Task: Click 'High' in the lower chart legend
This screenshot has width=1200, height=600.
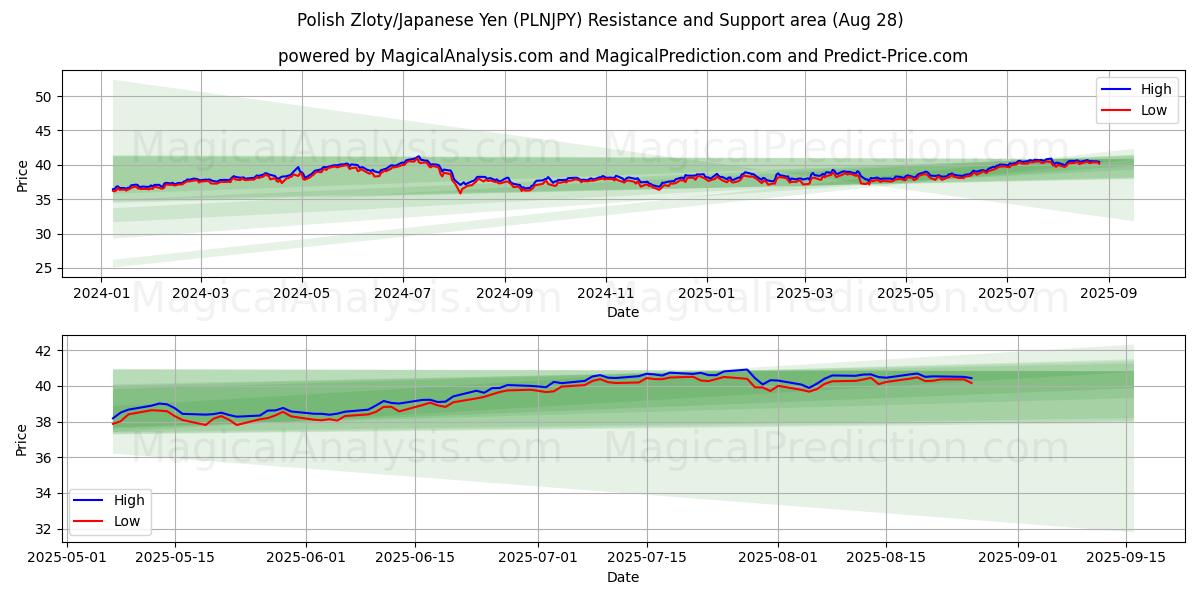Action: coord(128,500)
